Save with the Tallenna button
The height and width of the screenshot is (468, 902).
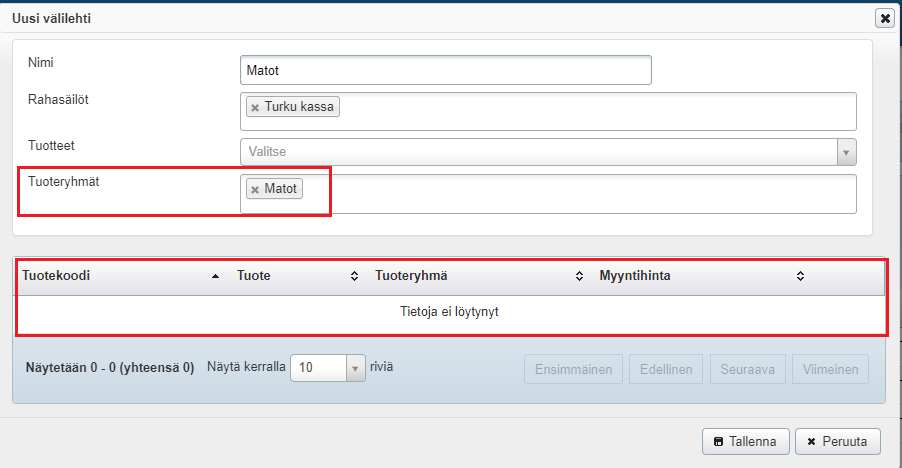tap(746, 441)
